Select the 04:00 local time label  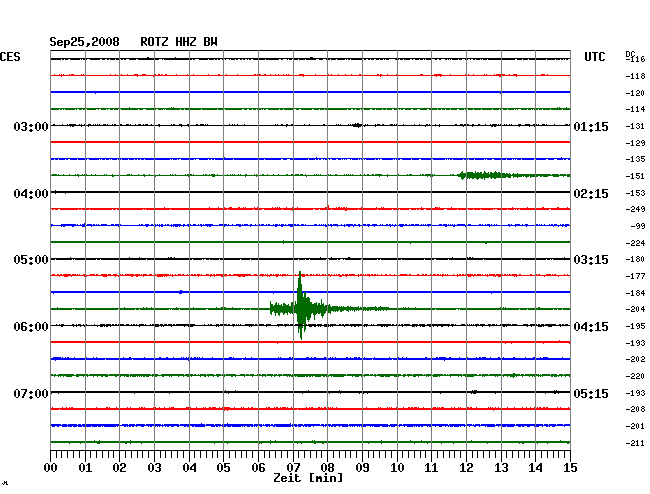point(31,194)
